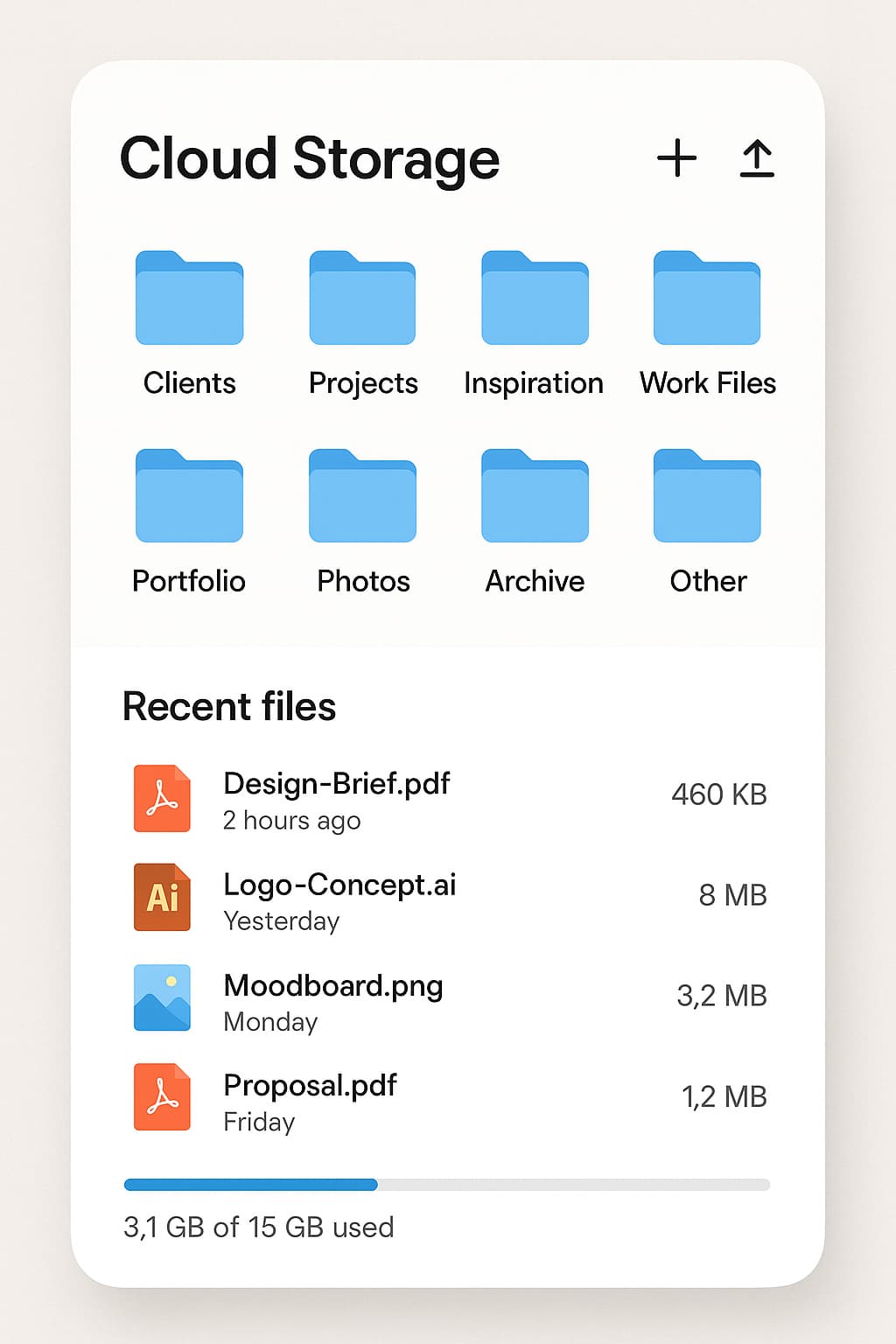Select the Moodboard.png file name

click(333, 986)
